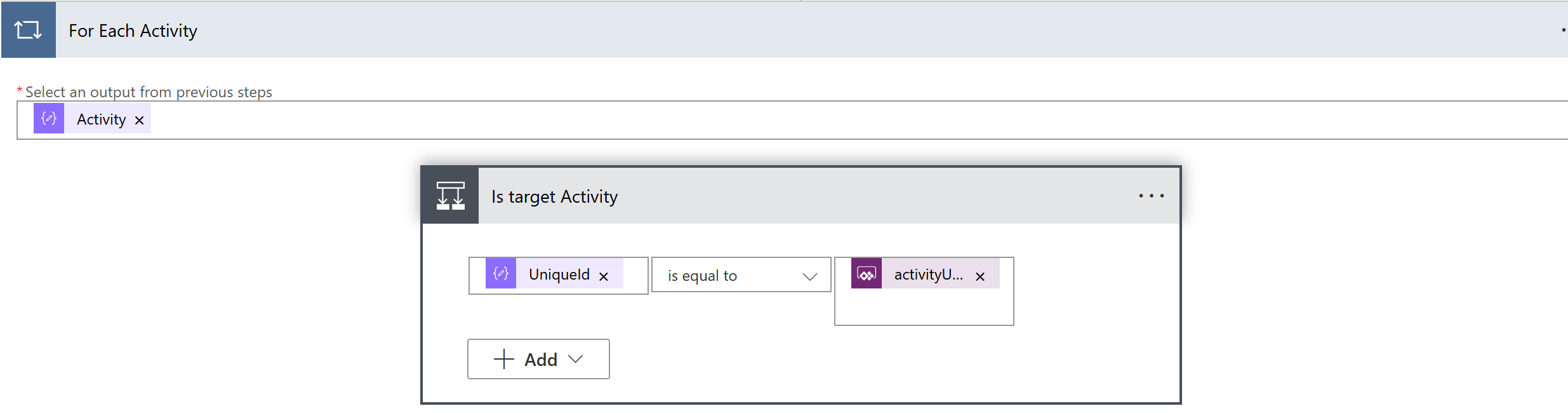This screenshot has height=413, width=1568.
Task: Click the Is target Activity title bar
Action: 825,196
